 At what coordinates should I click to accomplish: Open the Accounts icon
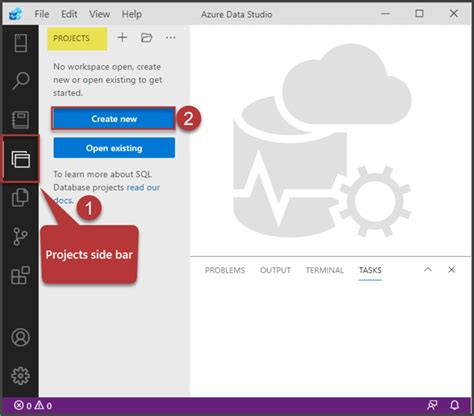pos(21,337)
